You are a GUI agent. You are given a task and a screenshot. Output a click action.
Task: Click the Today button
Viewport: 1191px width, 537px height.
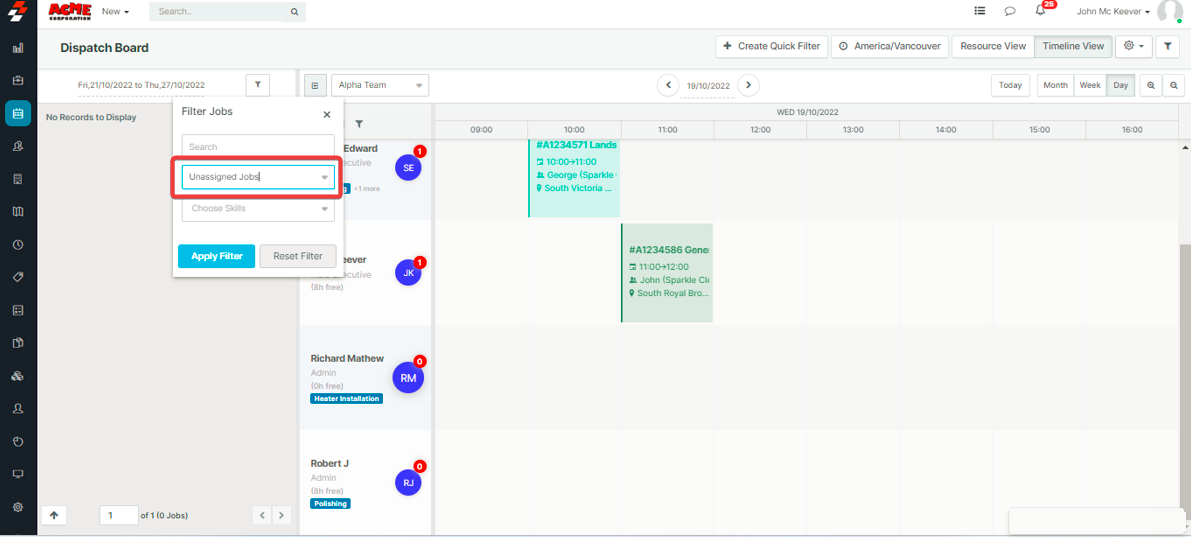tap(1010, 86)
